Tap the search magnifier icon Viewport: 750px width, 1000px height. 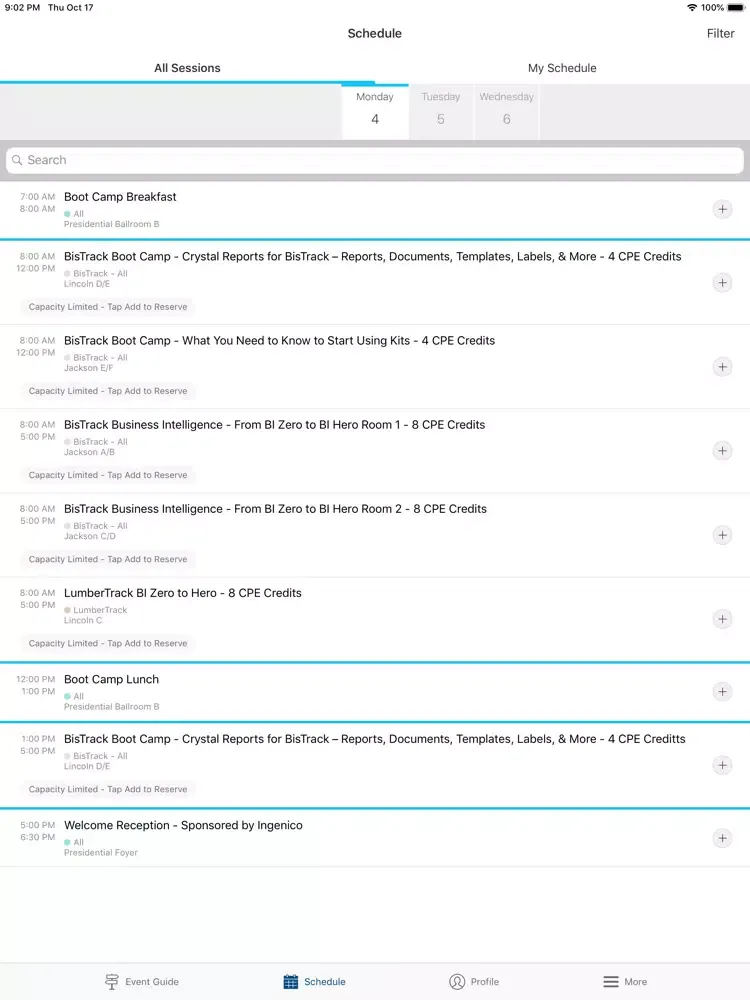(x=17, y=160)
